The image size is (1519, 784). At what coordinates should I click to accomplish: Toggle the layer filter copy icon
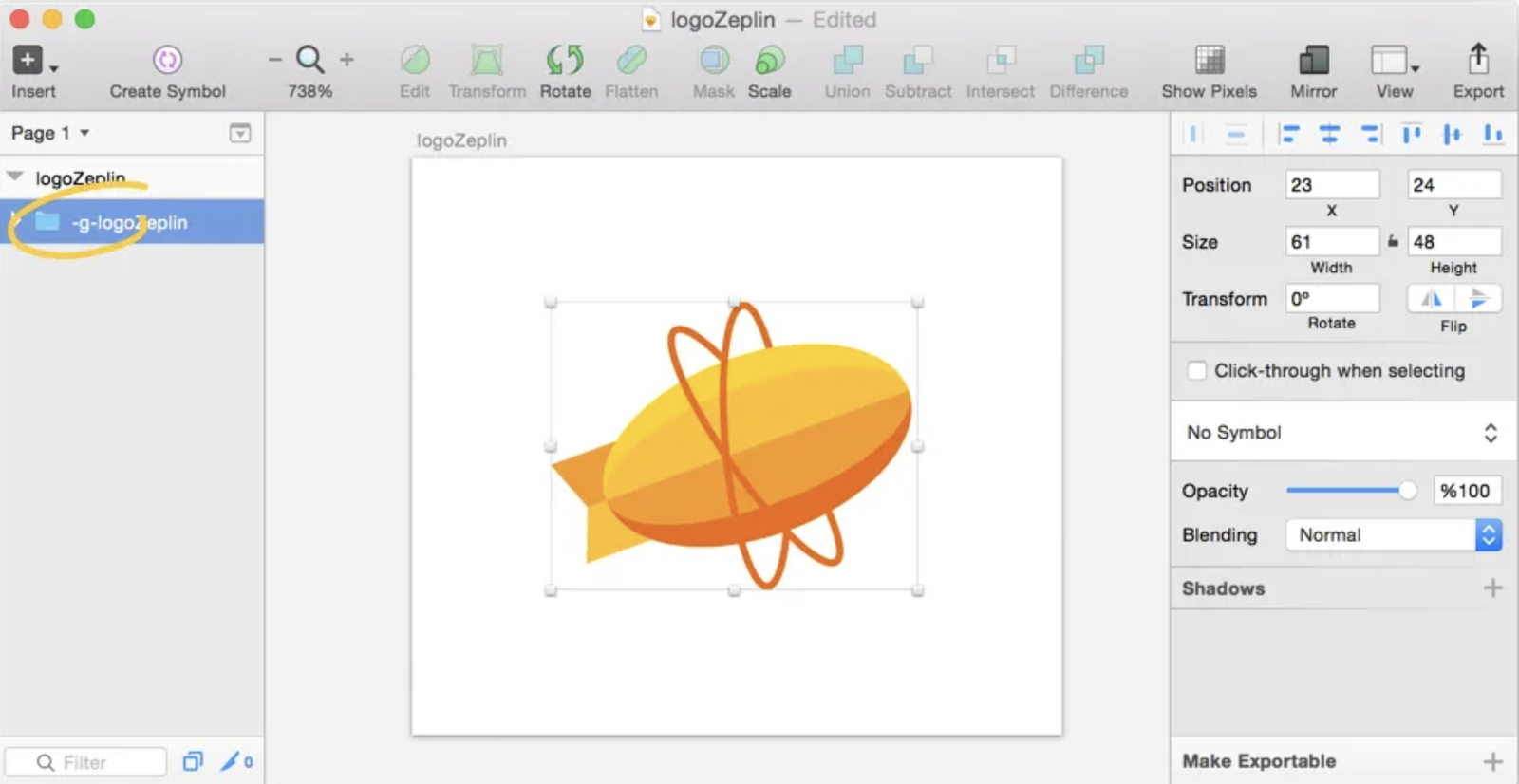tap(193, 761)
